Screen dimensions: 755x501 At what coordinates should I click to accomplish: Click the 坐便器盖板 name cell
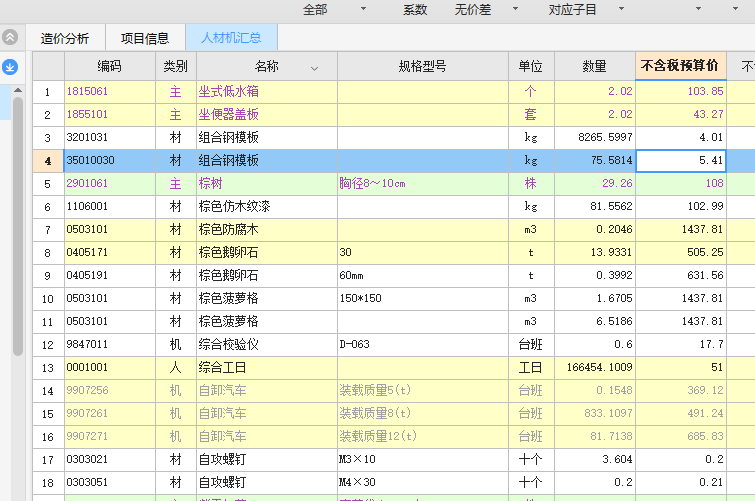pos(267,115)
